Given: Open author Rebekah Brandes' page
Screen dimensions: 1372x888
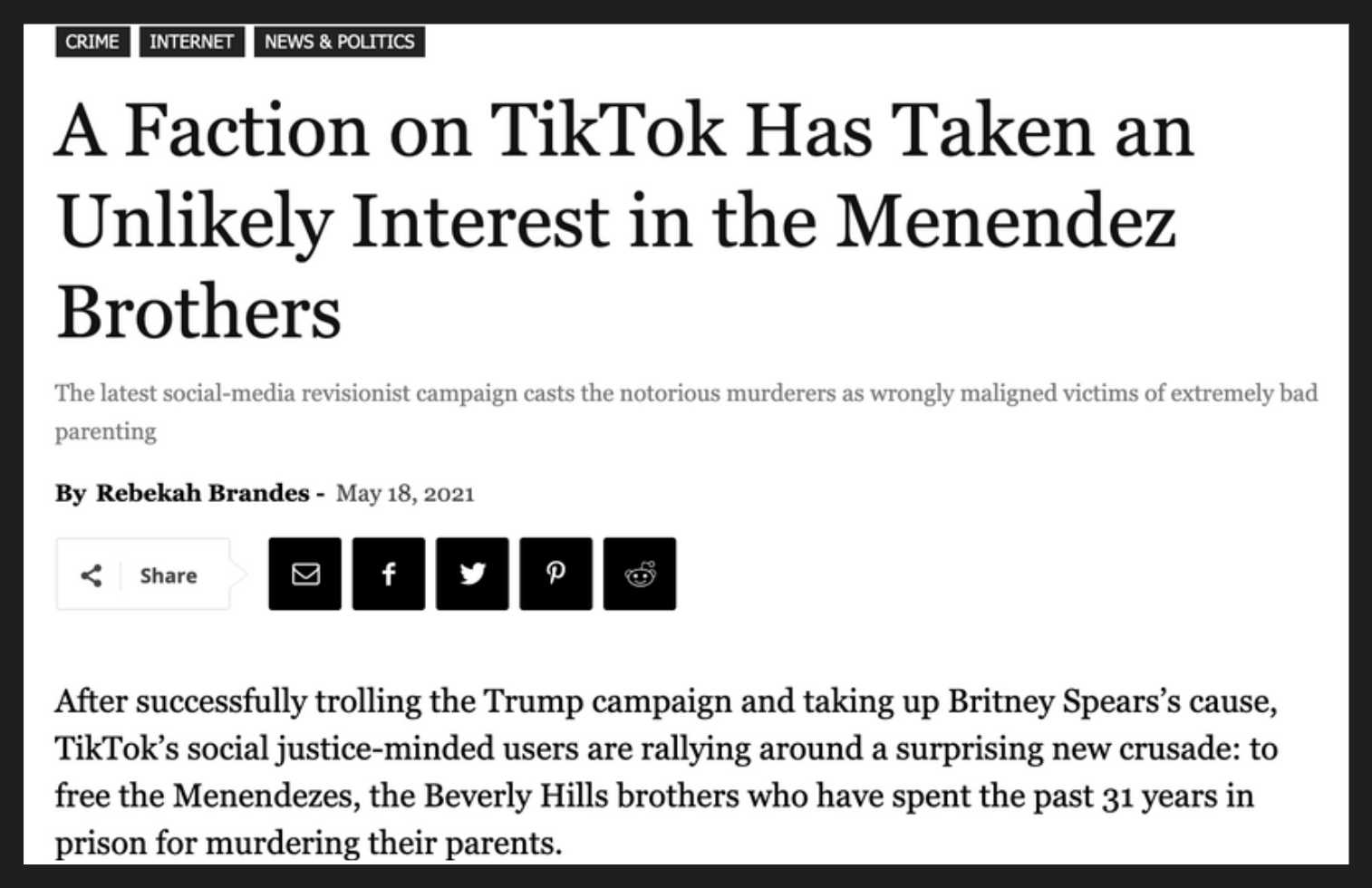Looking at the screenshot, I should click(203, 493).
